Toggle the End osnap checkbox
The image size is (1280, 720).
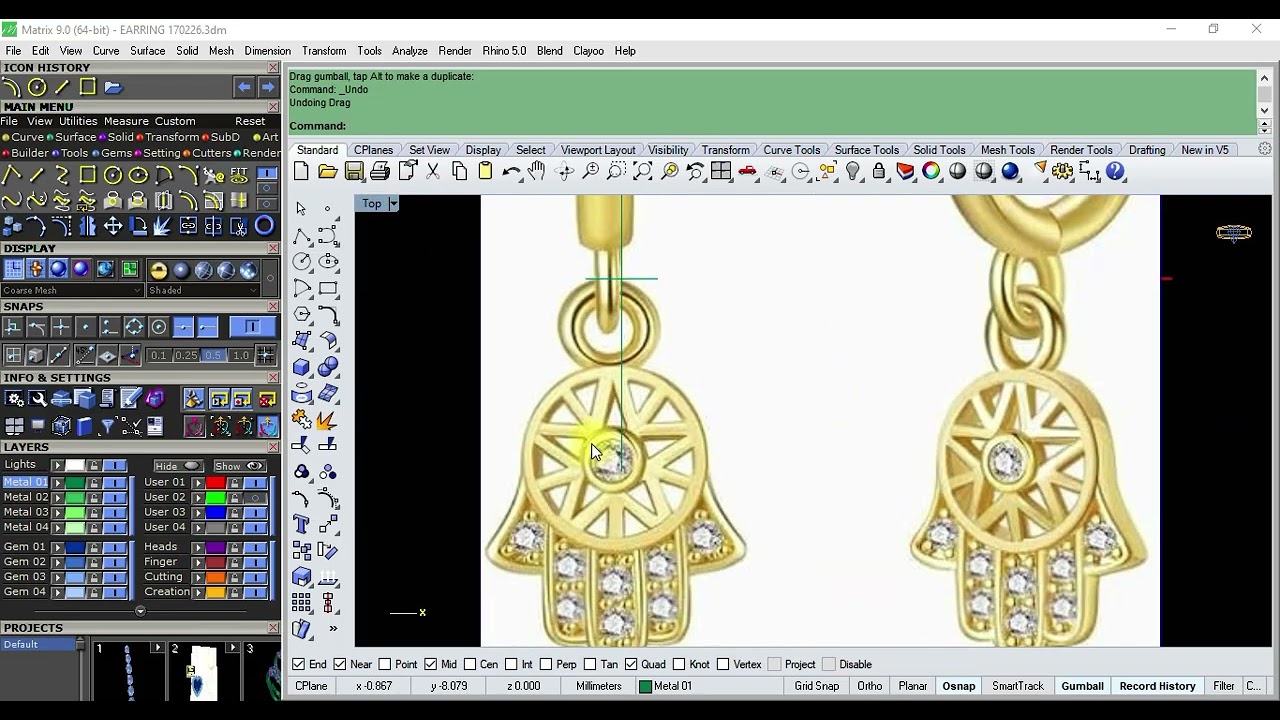tap(298, 664)
